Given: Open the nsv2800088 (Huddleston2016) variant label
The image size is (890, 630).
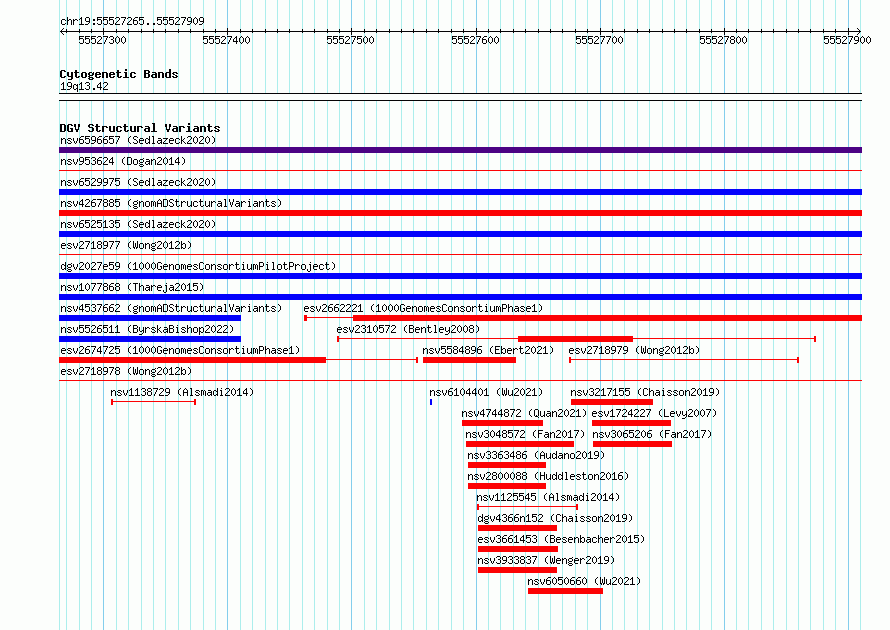Looking at the screenshot, I should pos(548,476).
